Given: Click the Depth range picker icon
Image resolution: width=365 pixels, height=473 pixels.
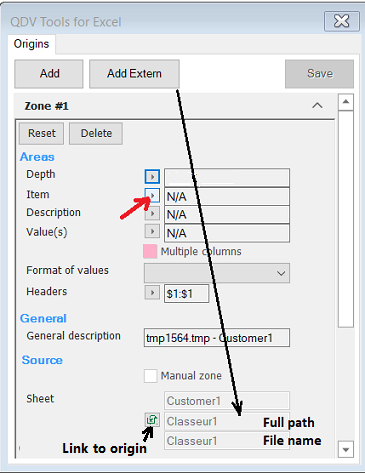Looking at the screenshot, I should [x=152, y=177].
